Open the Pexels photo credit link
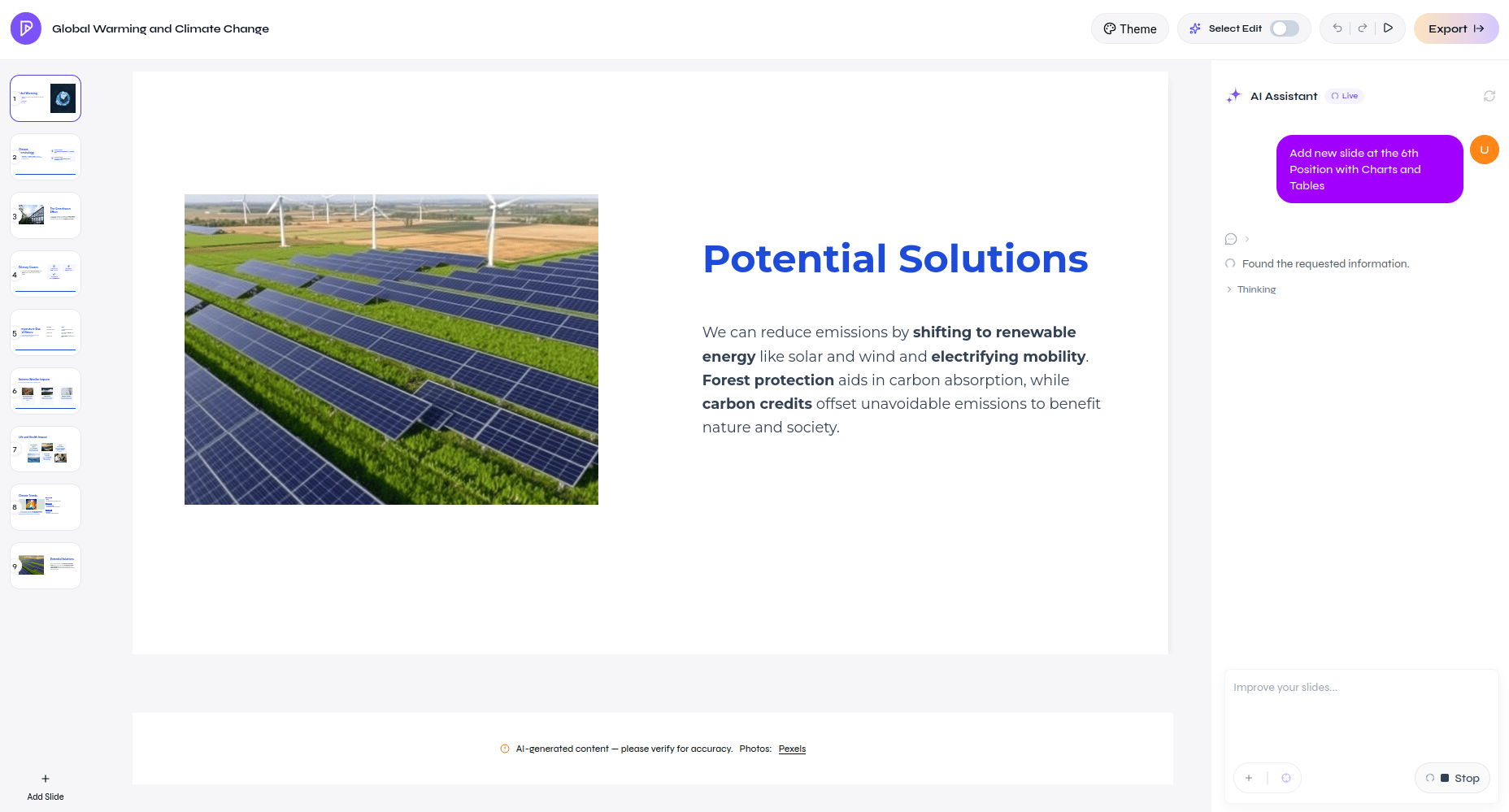The width and height of the screenshot is (1509, 812). coord(792,749)
